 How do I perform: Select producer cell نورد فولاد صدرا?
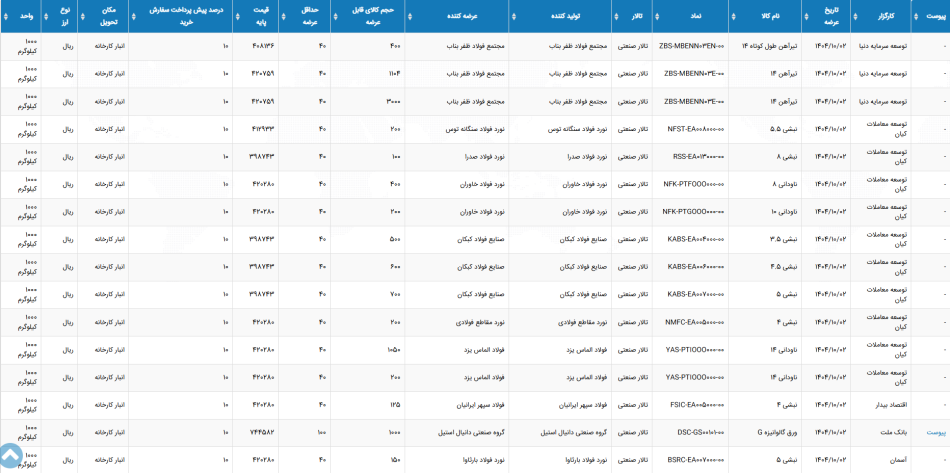pyautogui.click(x=587, y=157)
